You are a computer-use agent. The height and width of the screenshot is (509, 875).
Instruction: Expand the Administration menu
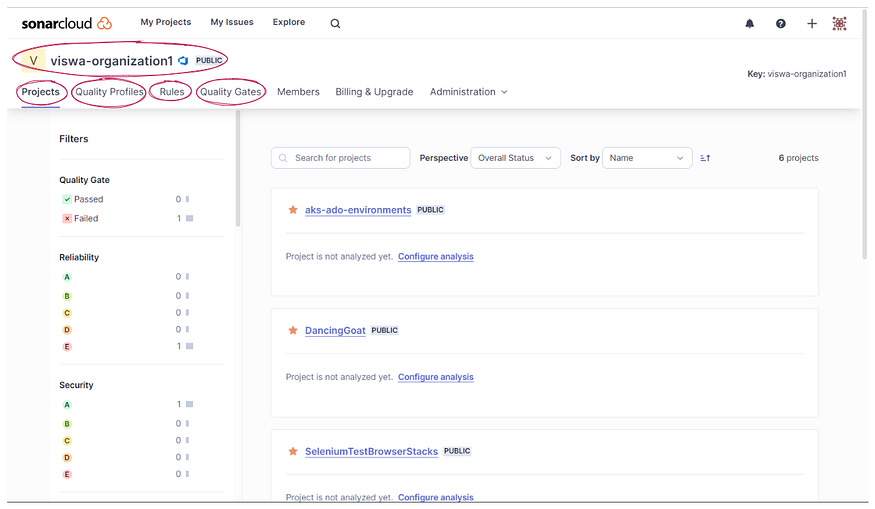tap(468, 92)
